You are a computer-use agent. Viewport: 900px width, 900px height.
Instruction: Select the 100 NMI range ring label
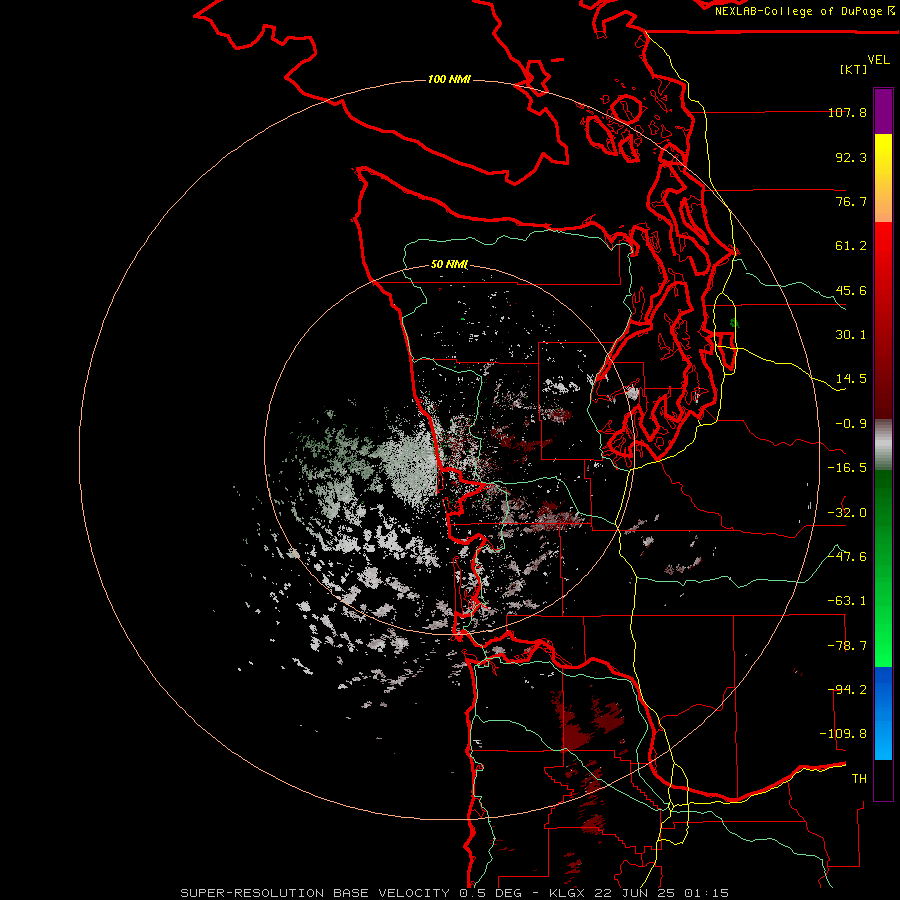click(449, 79)
